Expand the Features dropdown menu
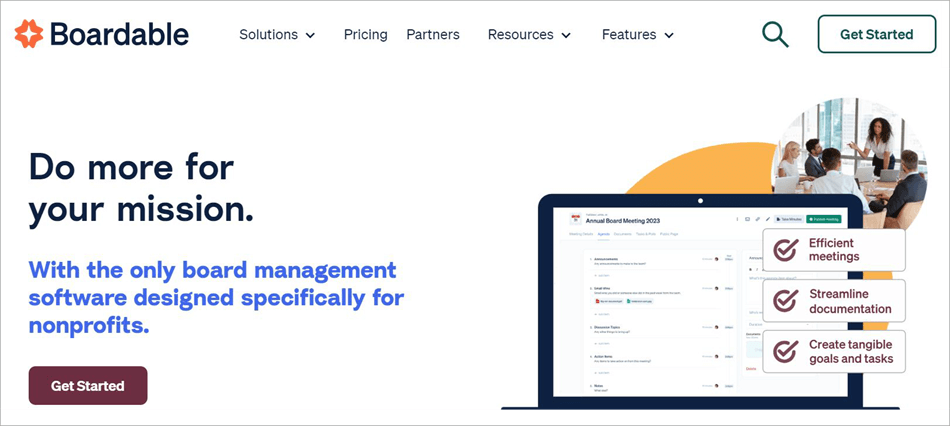Viewport: 950px width, 426px height. tap(638, 35)
